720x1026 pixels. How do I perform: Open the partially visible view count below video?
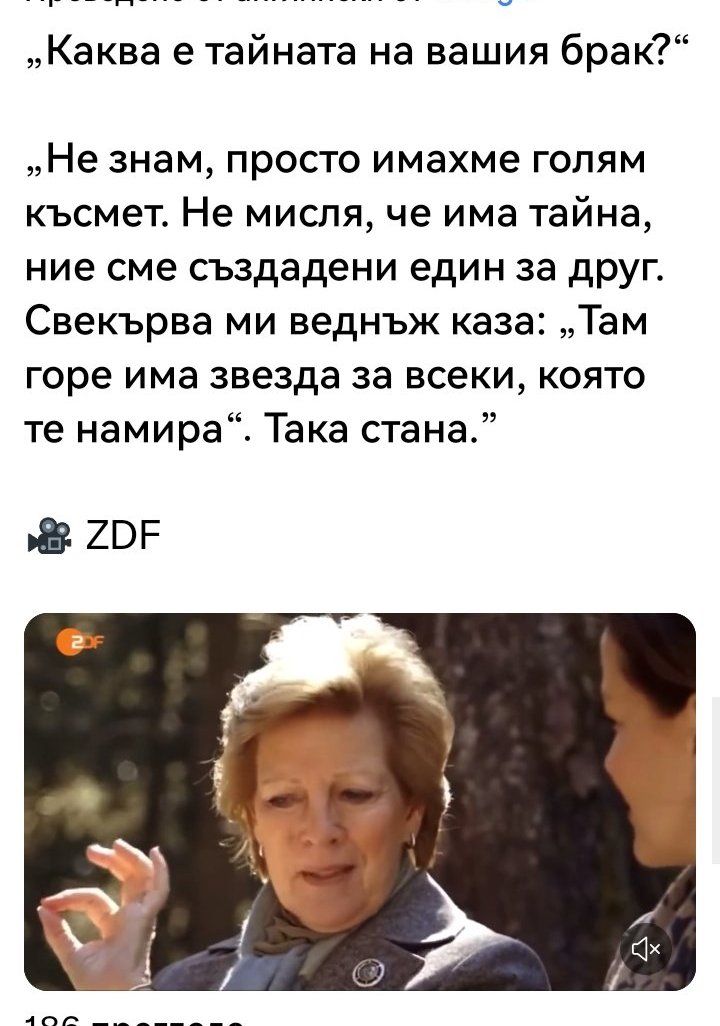[134, 1021]
